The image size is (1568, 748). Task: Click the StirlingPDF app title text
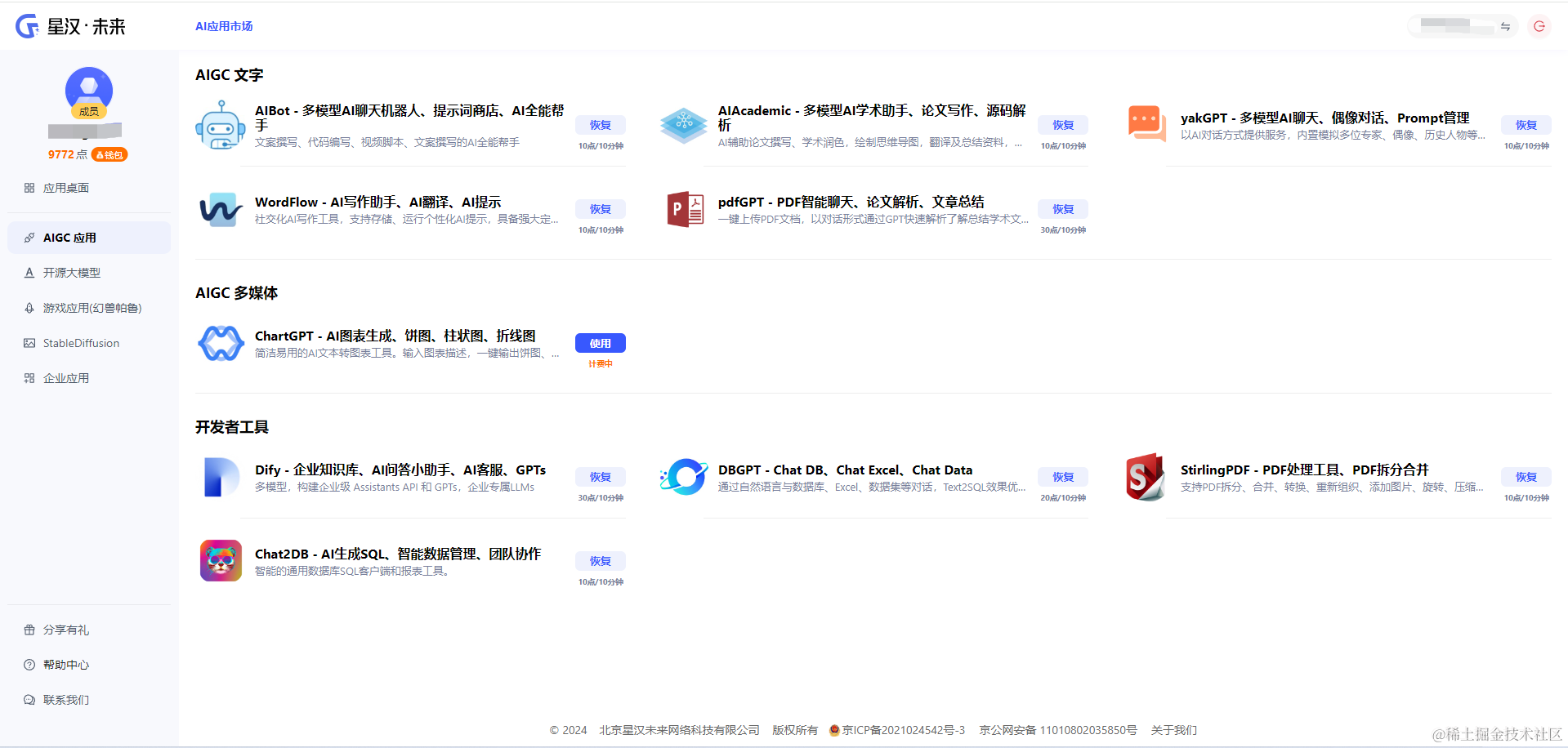click(1305, 470)
